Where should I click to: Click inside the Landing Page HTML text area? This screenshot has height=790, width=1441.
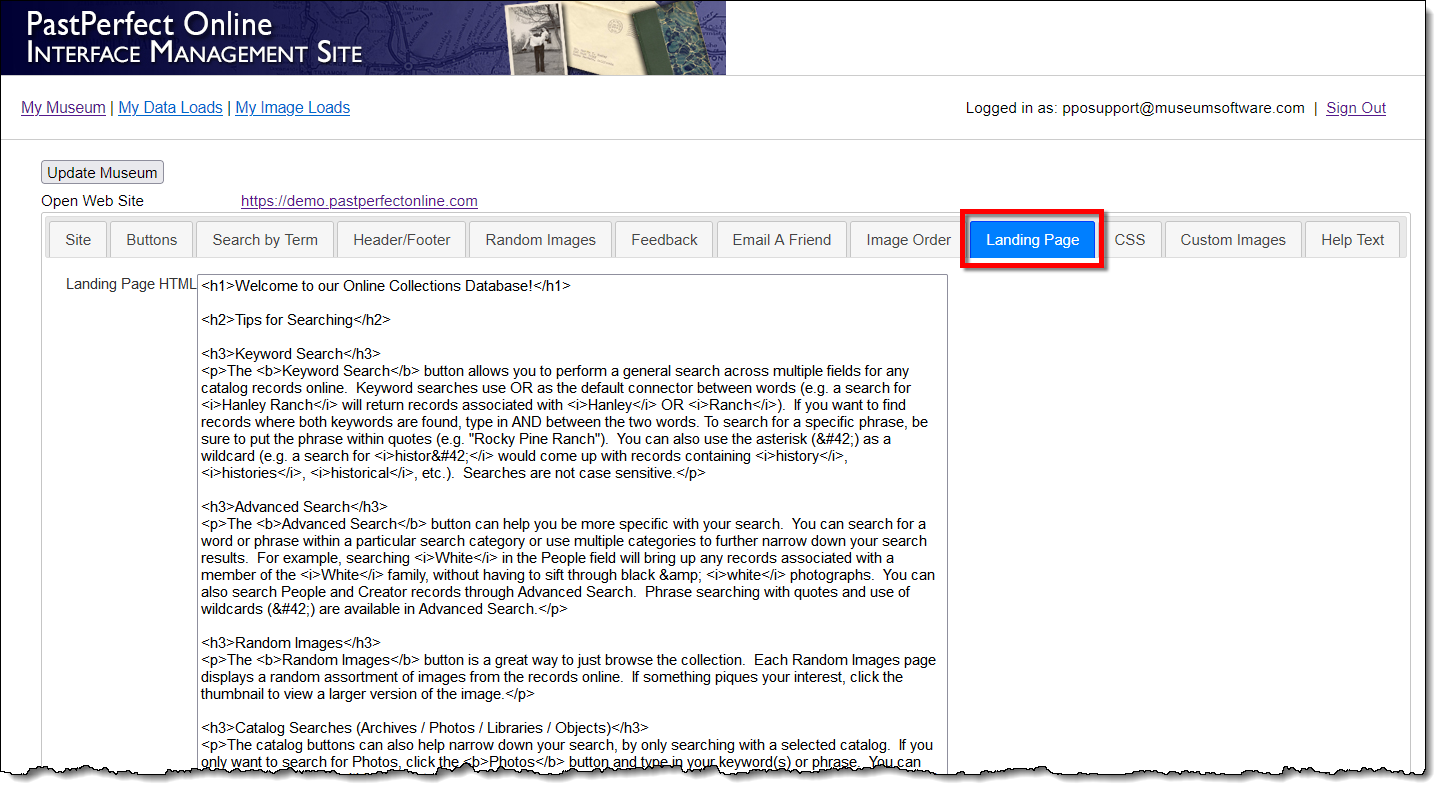click(x=572, y=520)
